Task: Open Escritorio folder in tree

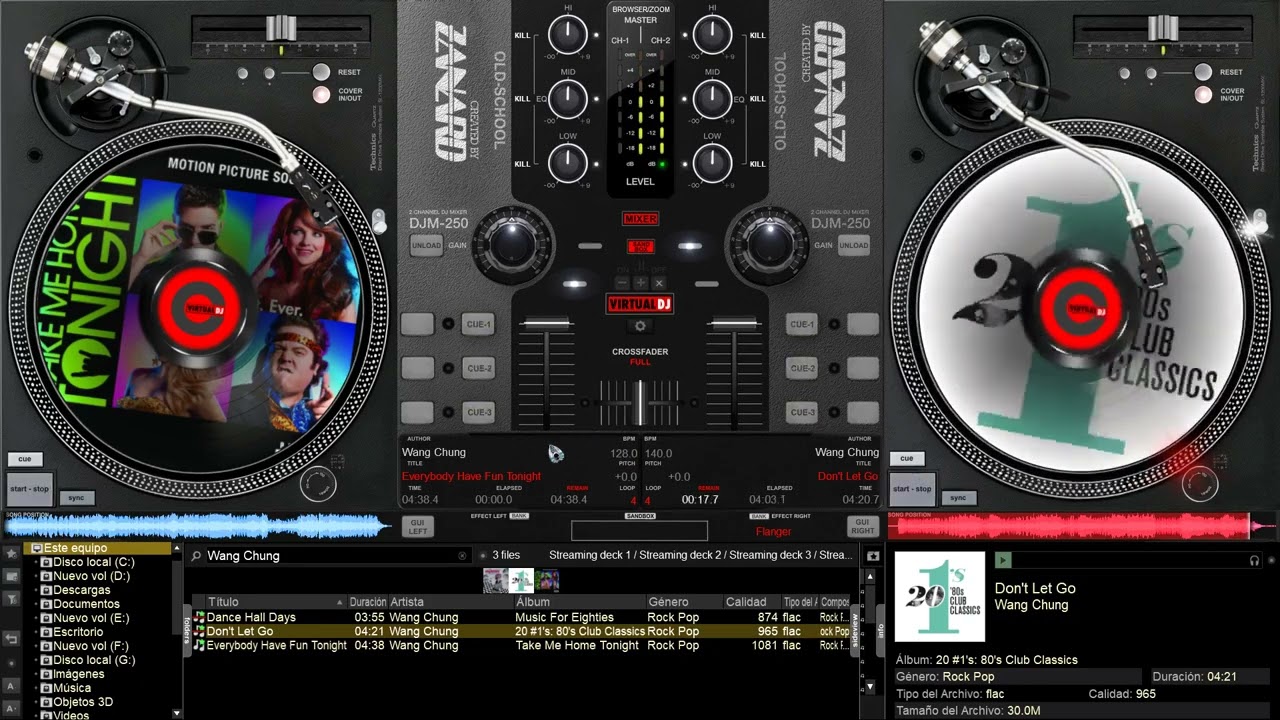Action: click(78, 632)
